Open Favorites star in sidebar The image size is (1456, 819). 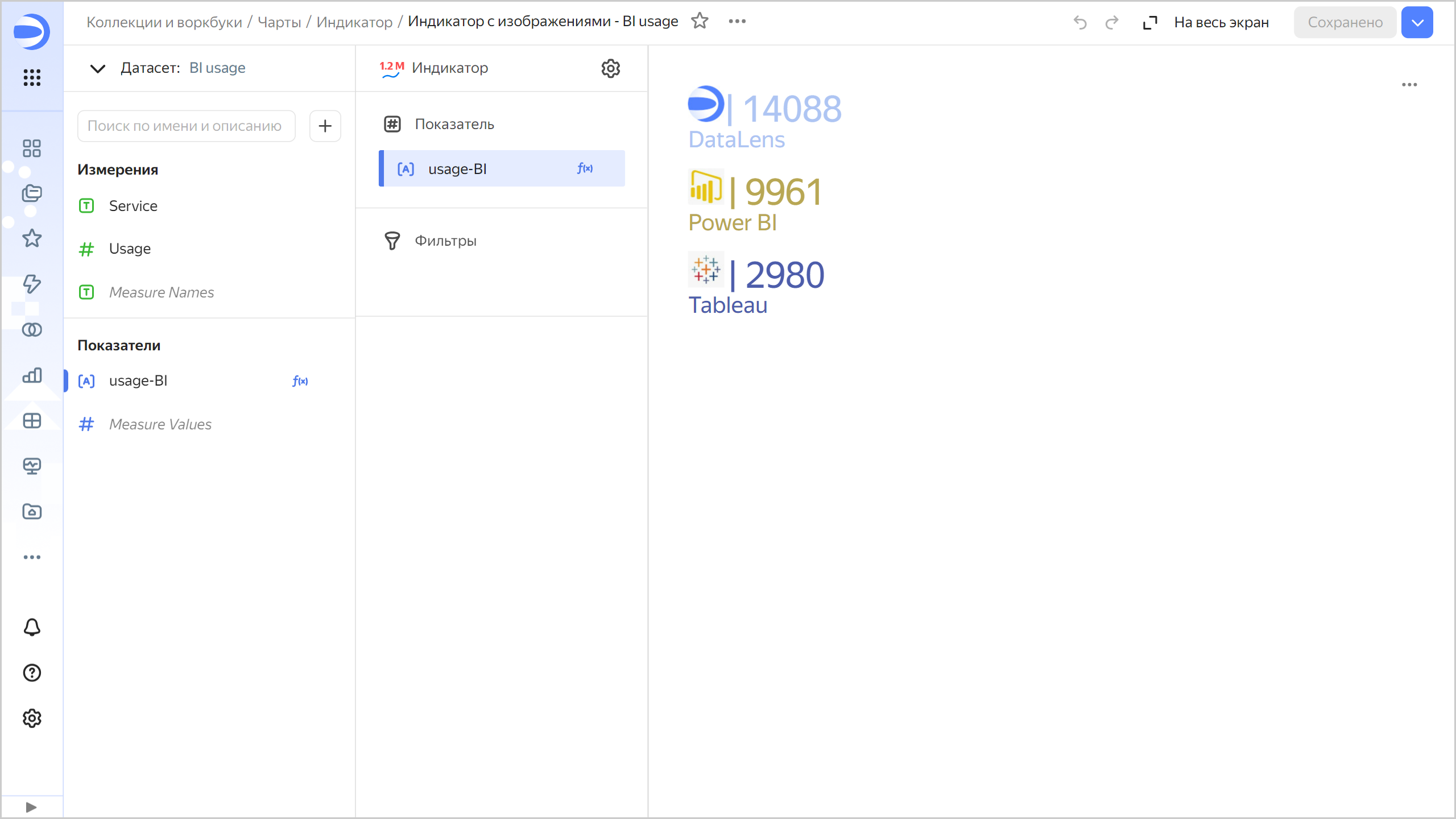point(32,238)
